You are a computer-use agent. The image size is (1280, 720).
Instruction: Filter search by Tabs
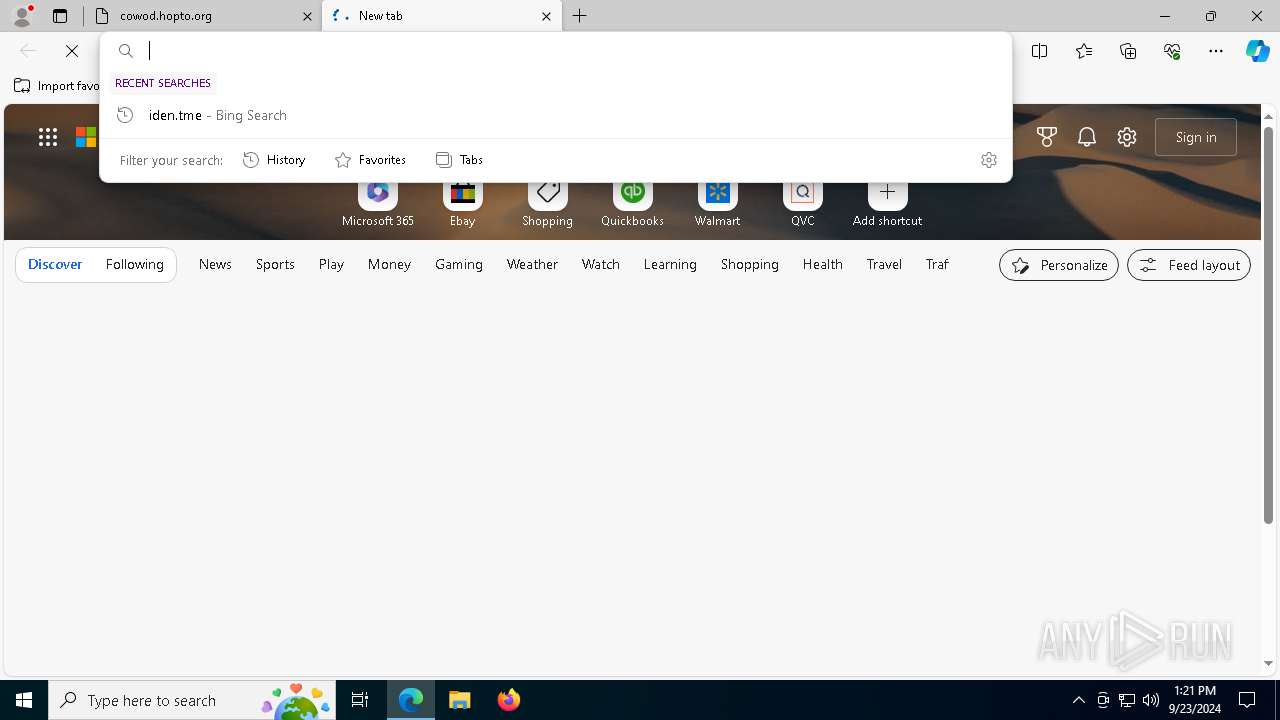pyautogui.click(x=459, y=160)
